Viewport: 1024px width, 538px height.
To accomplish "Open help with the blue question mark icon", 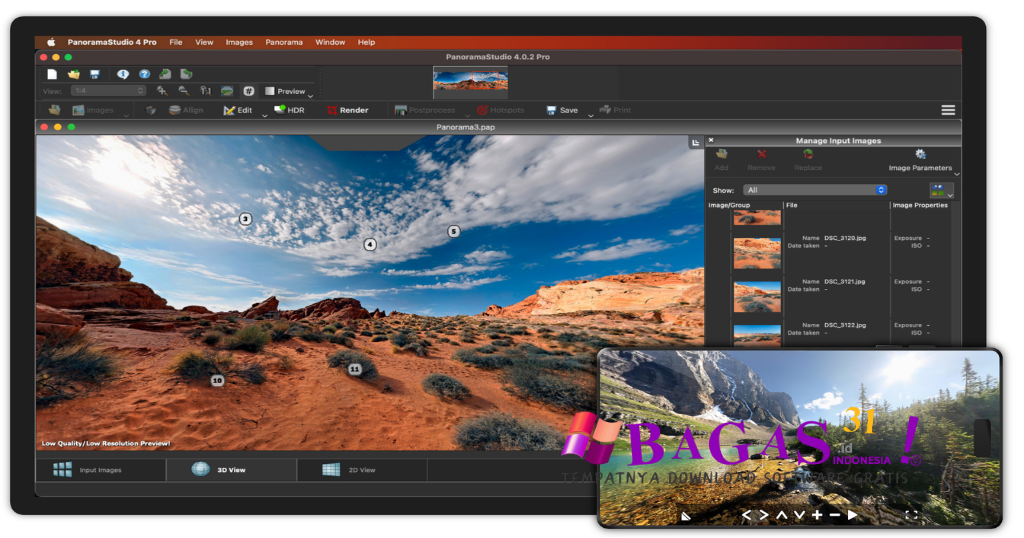I will 144,74.
